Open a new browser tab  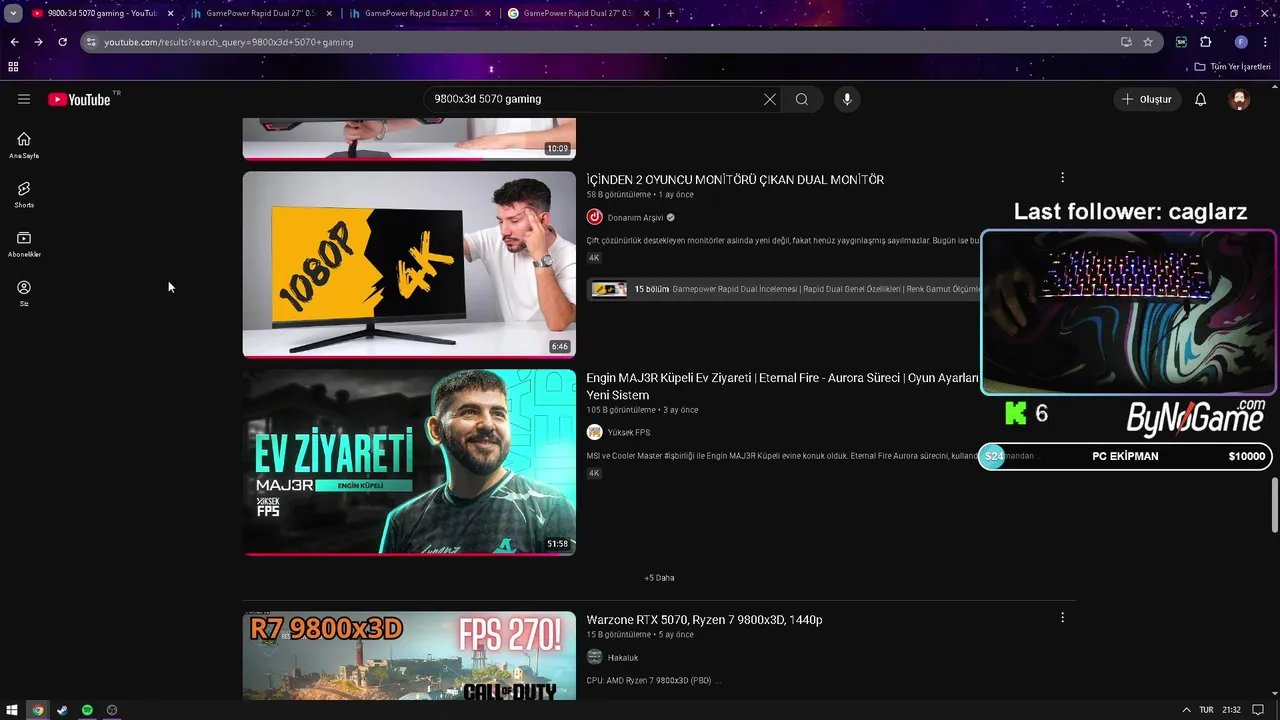[670, 14]
